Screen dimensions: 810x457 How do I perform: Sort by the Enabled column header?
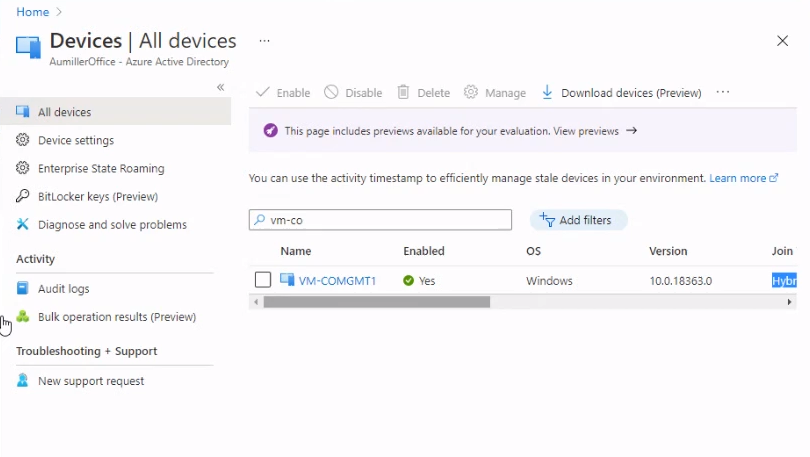click(x=424, y=251)
